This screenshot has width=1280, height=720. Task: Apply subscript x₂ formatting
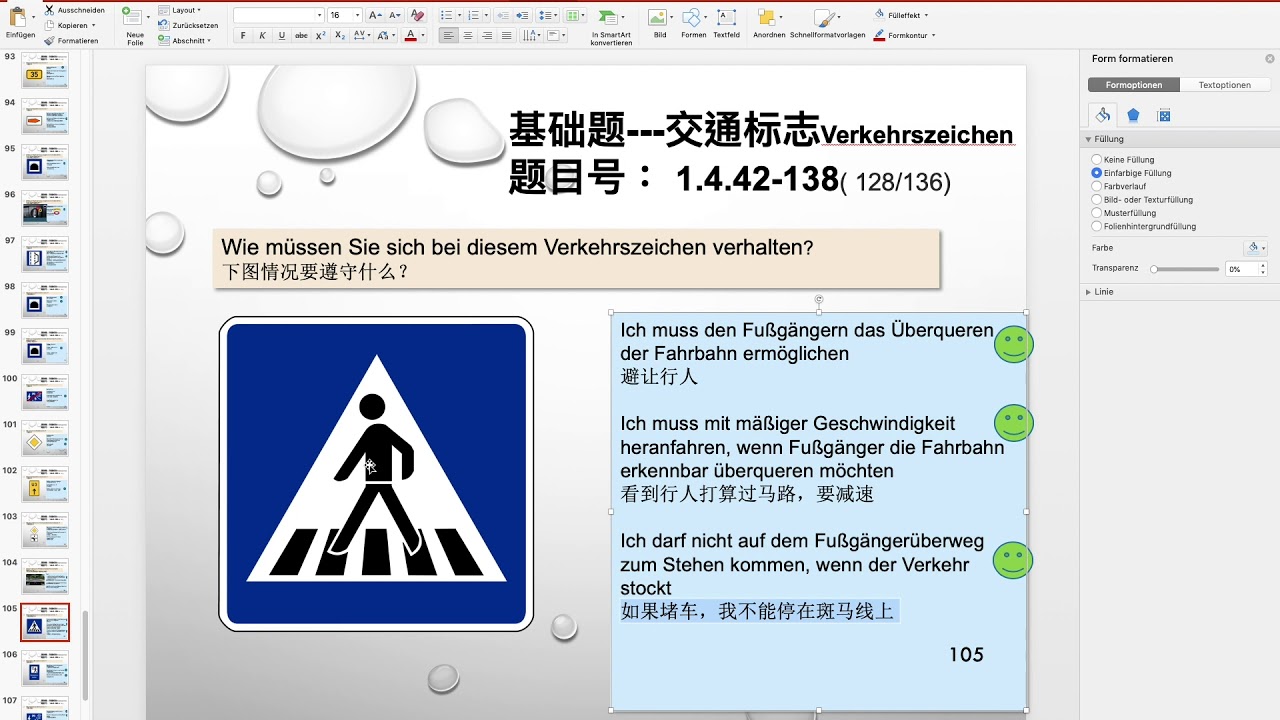[x=340, y=35]
